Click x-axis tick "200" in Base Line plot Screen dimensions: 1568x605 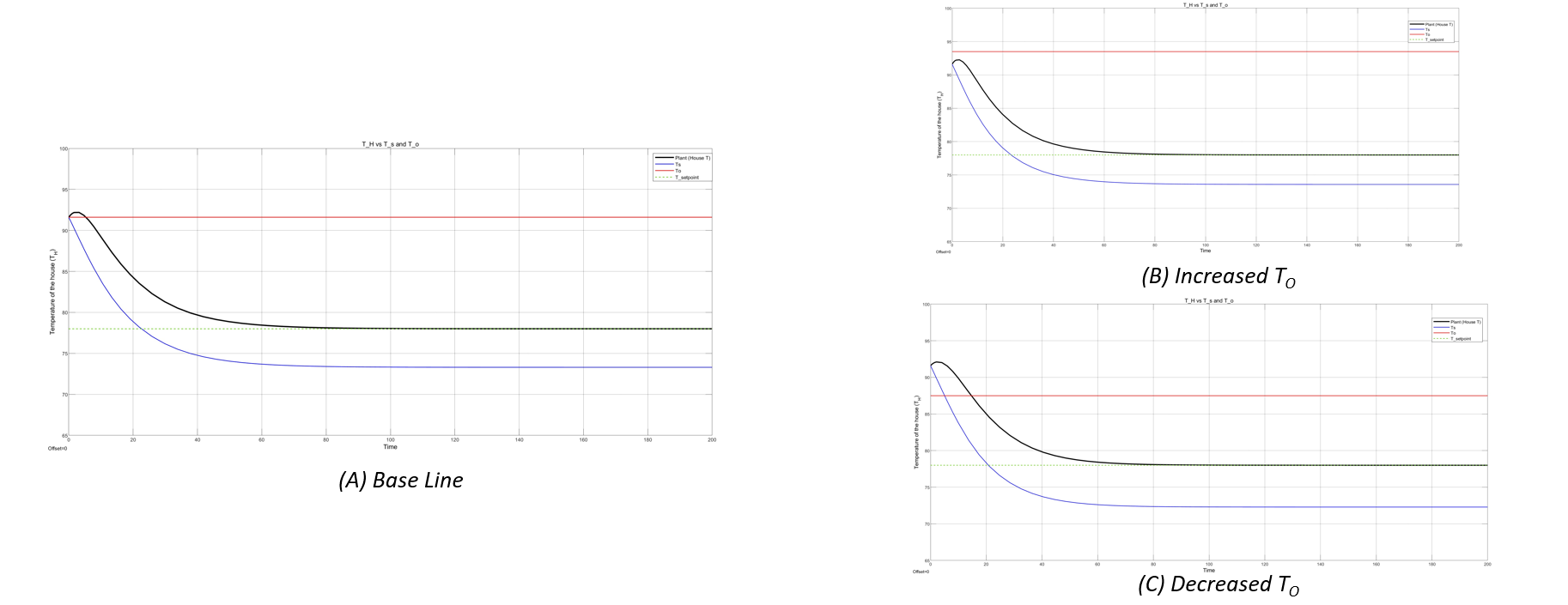(711, 440)
